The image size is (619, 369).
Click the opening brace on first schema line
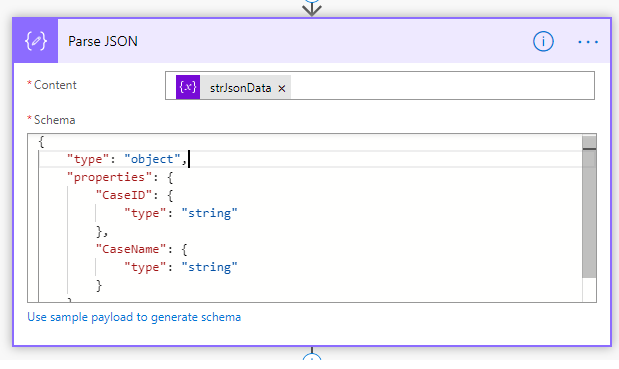[41, 141]
